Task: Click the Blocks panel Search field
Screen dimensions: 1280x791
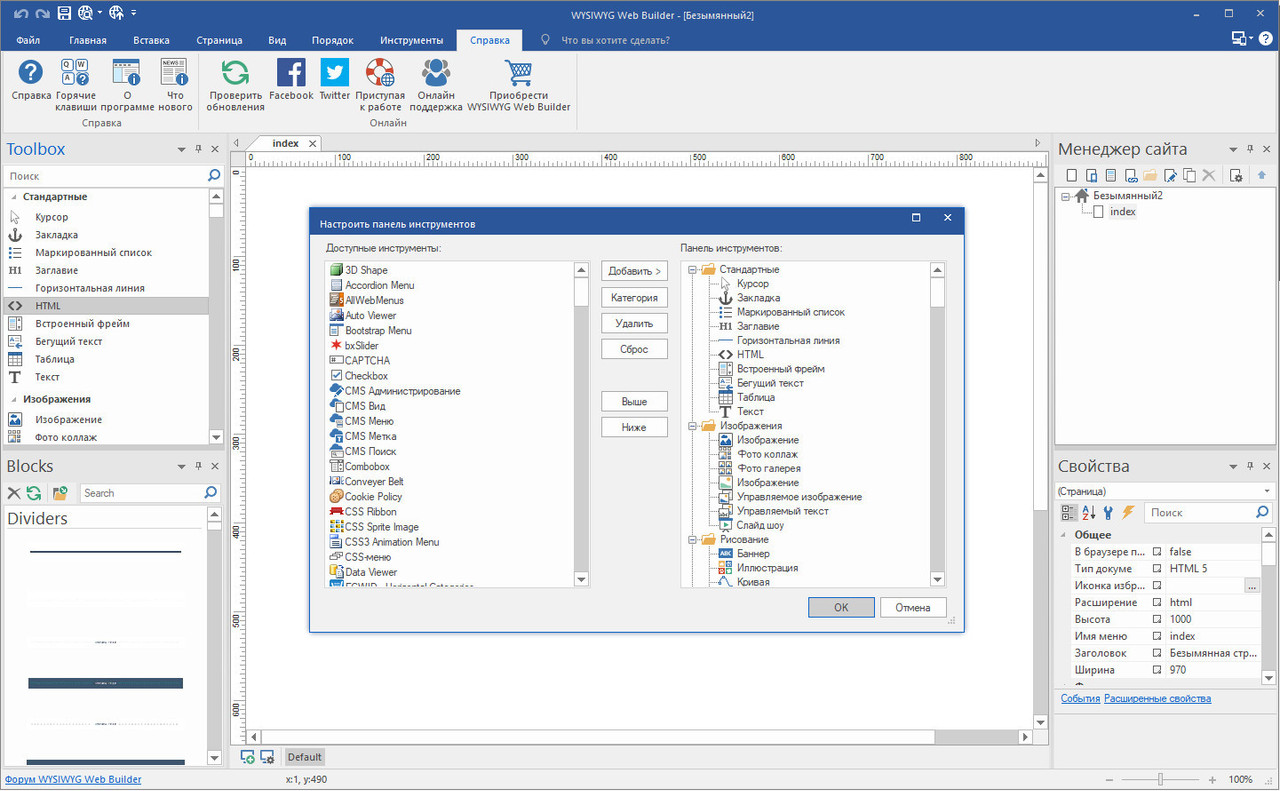Action: tap(140, 493)
